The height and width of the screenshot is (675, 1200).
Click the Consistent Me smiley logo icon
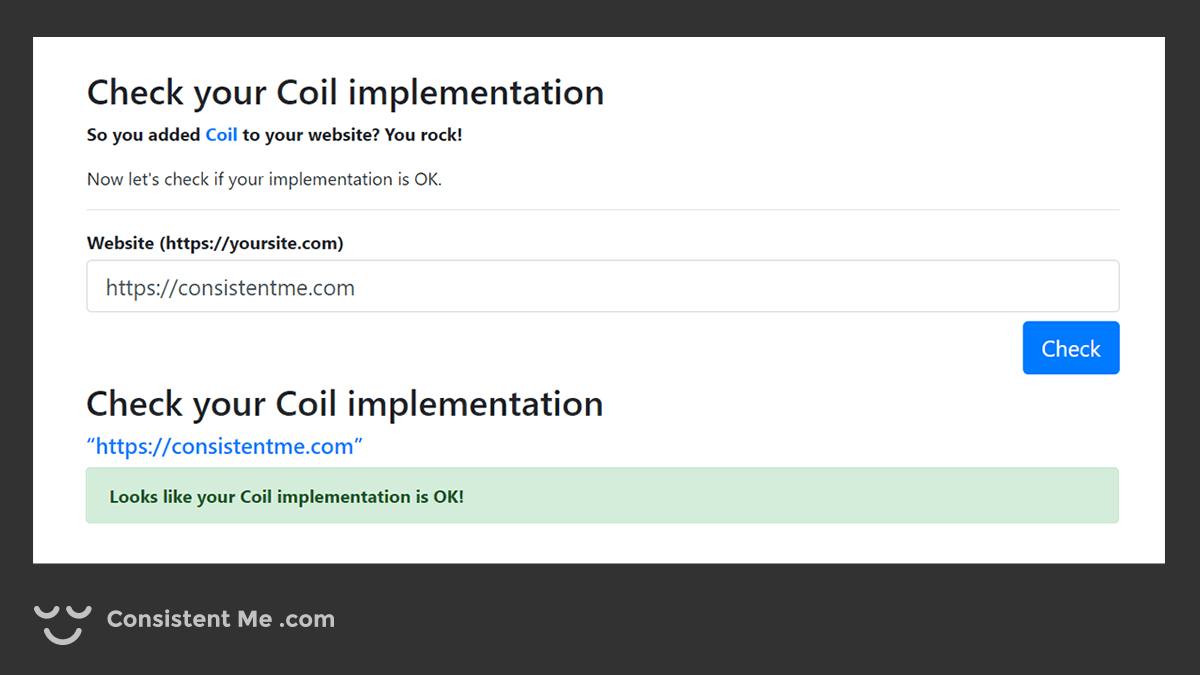coord(63,622)
